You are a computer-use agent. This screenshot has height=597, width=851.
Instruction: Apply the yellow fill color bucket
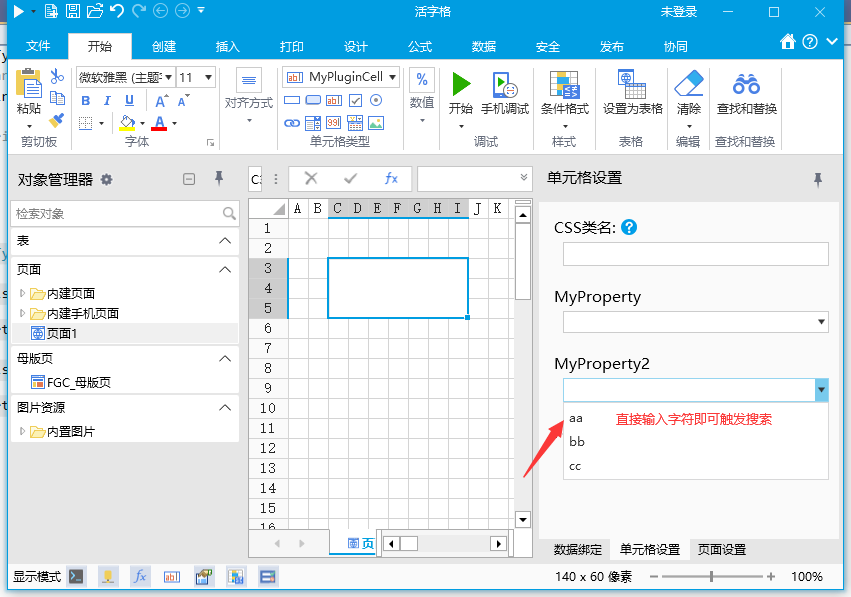tap(127, 123)
